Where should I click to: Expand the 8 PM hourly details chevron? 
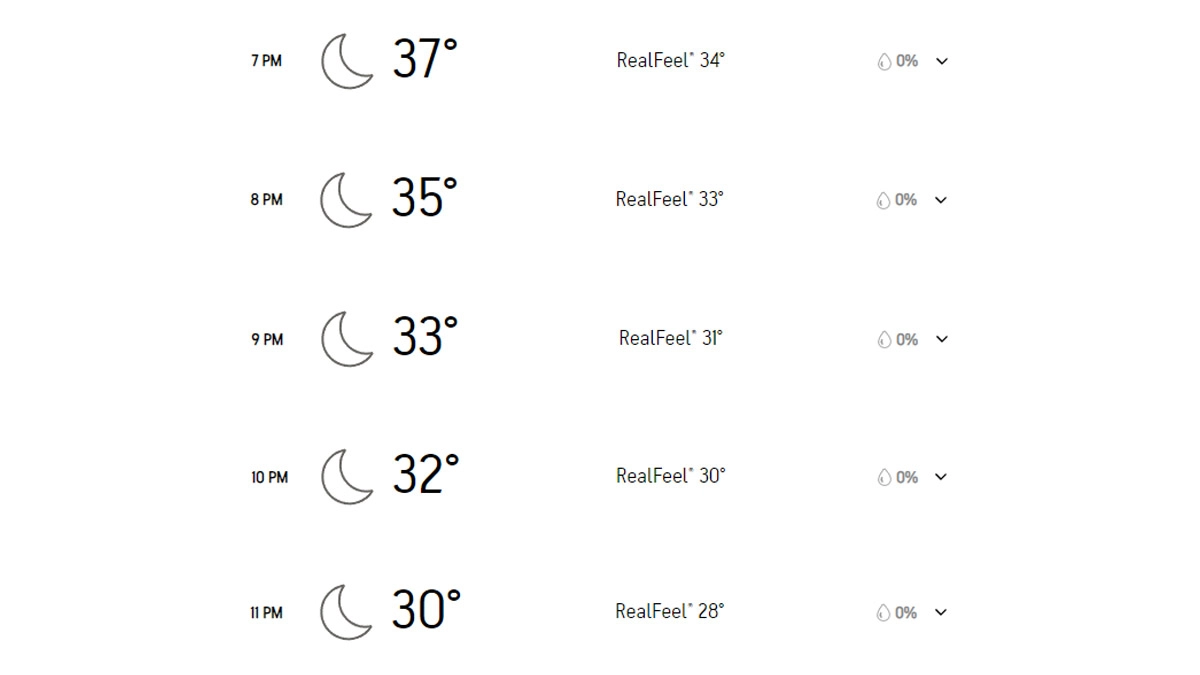pos(941,200)
